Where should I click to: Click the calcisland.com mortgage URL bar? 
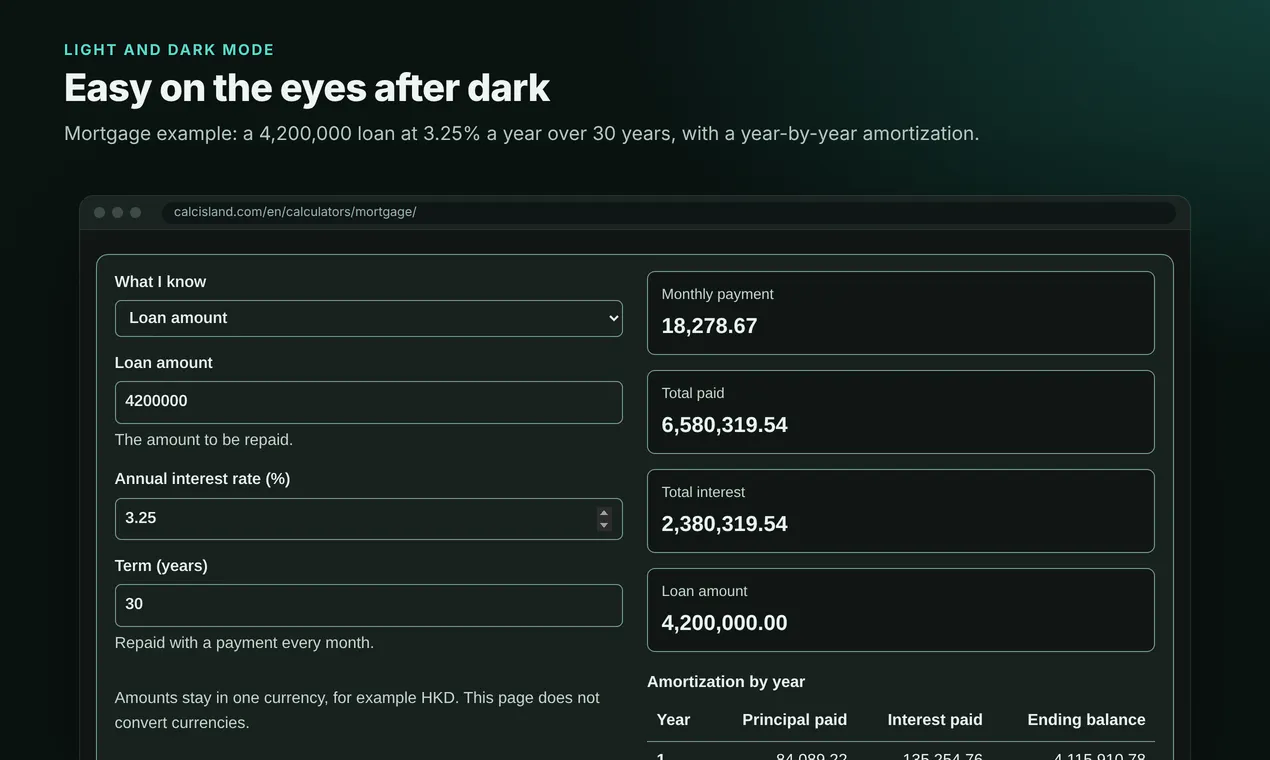tap(668, 212)
